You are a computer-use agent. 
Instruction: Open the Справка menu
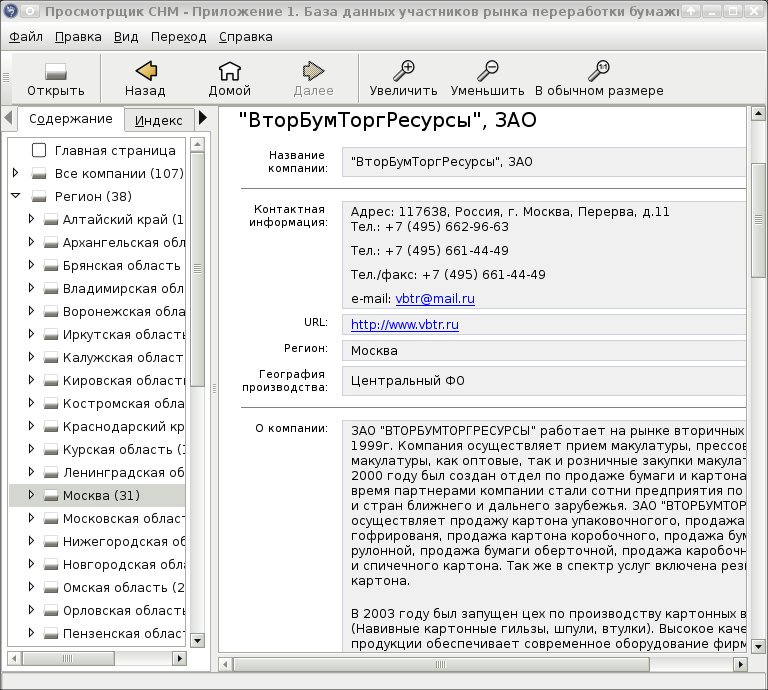coord(245,37)
